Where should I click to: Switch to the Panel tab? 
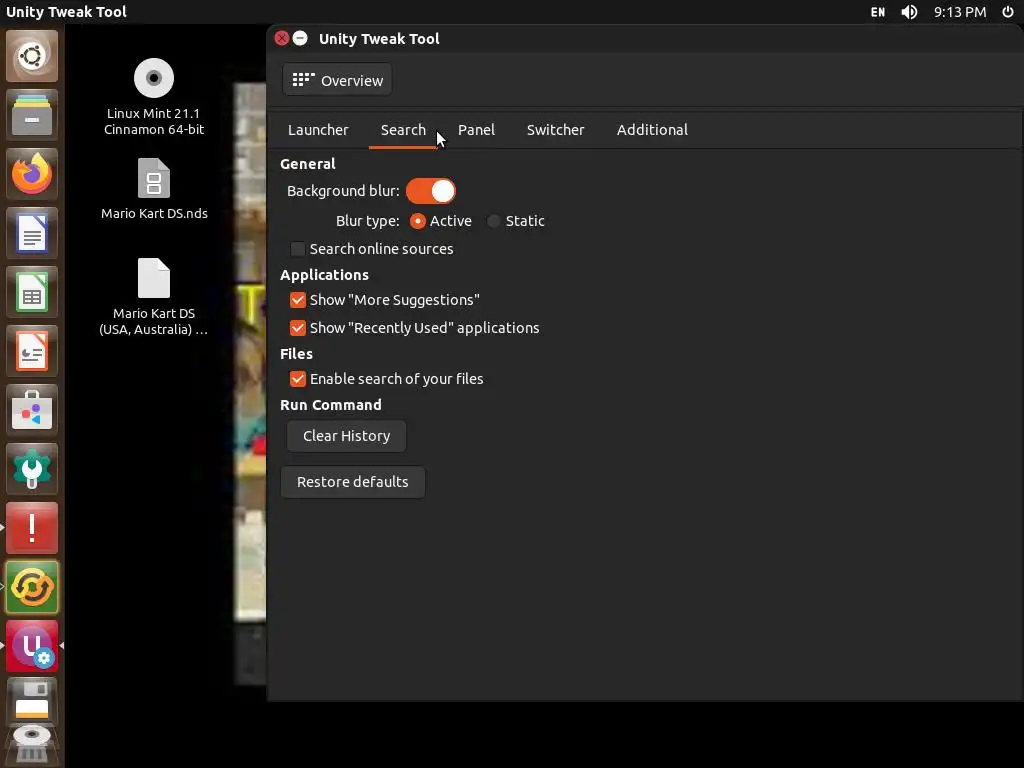pos(476,130)
